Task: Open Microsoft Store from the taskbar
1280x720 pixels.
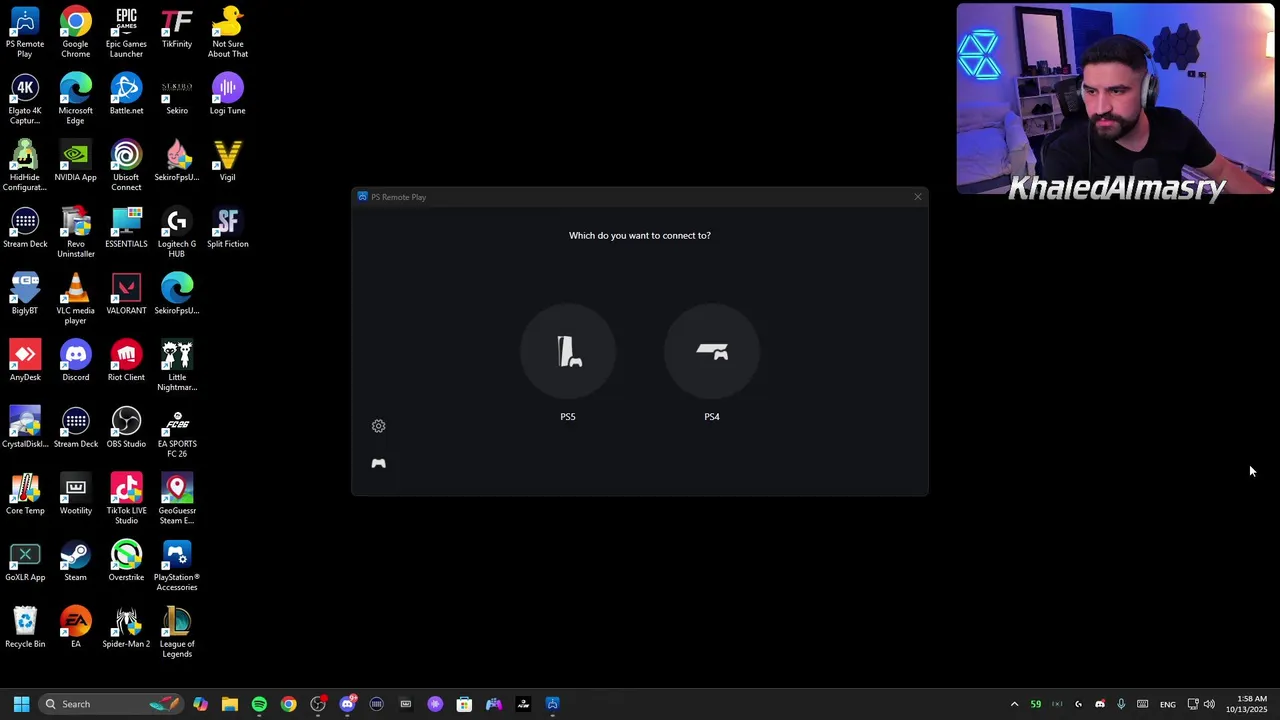Action: tap(464, 704)
